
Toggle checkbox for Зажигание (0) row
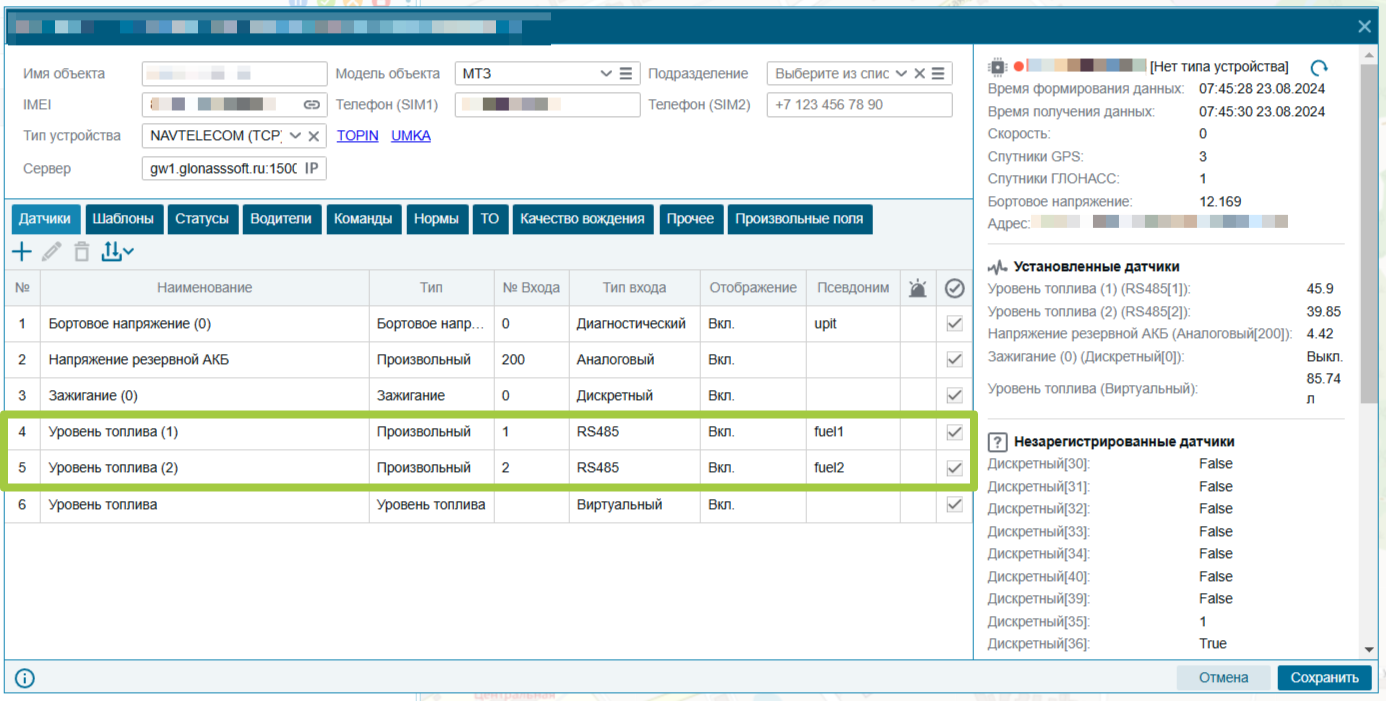click(954, 396)
